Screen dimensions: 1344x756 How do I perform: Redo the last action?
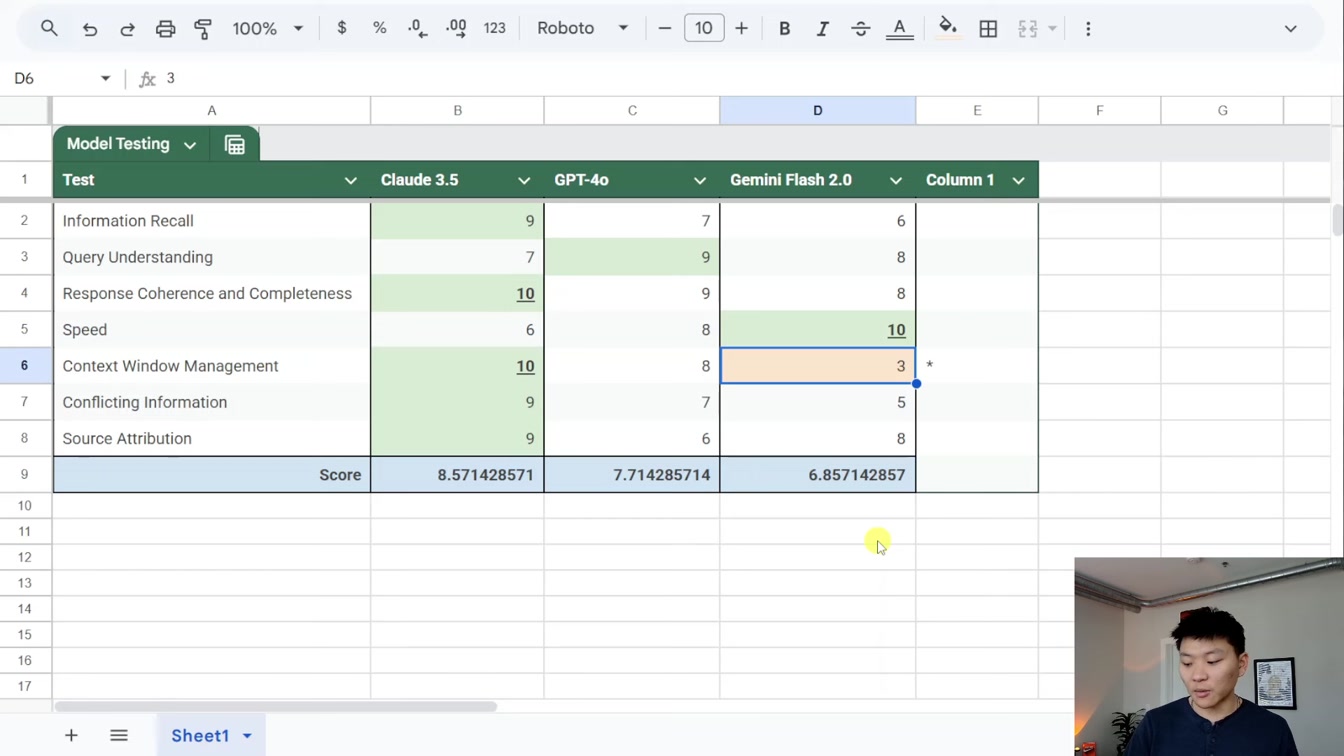[127, 29]
